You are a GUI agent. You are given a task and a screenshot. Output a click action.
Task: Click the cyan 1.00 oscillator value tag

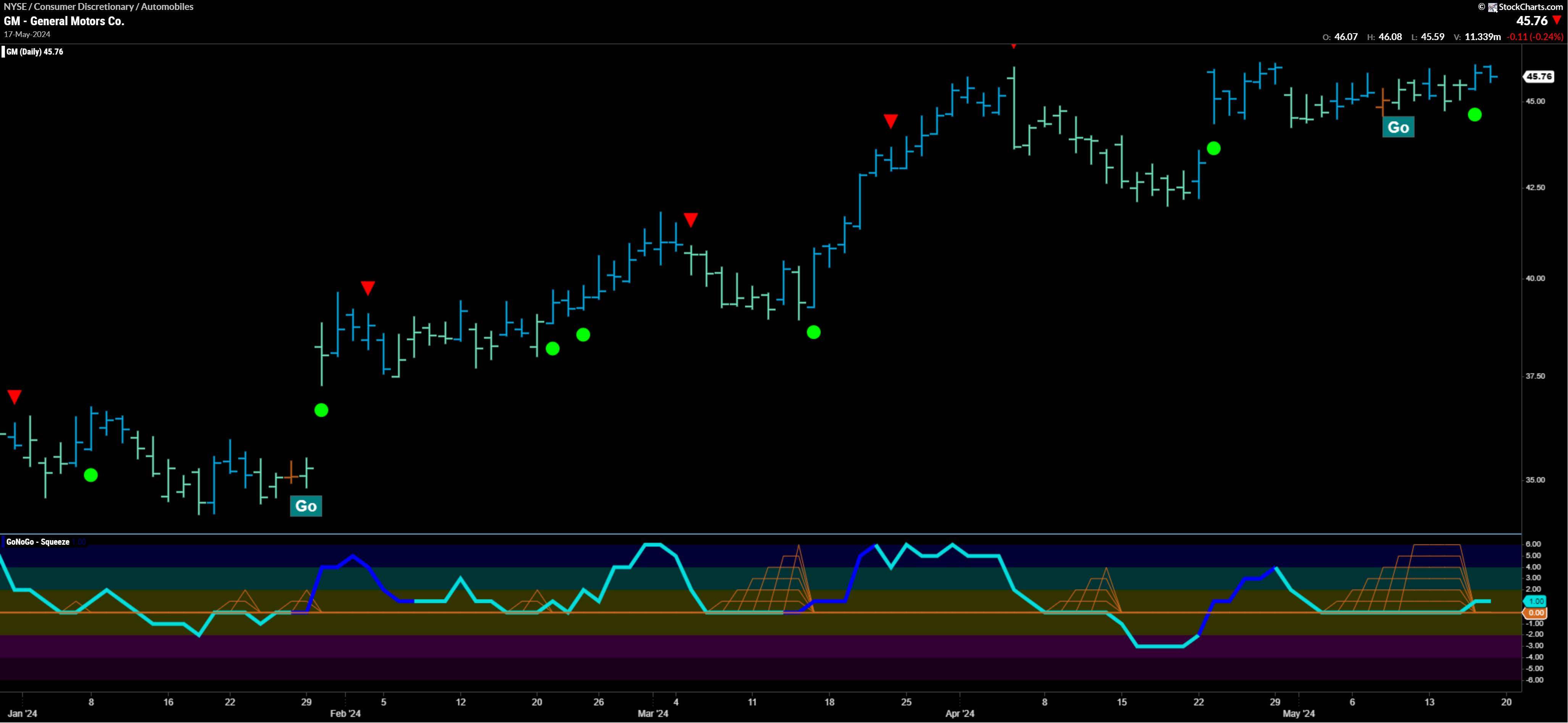(1536, 601)
